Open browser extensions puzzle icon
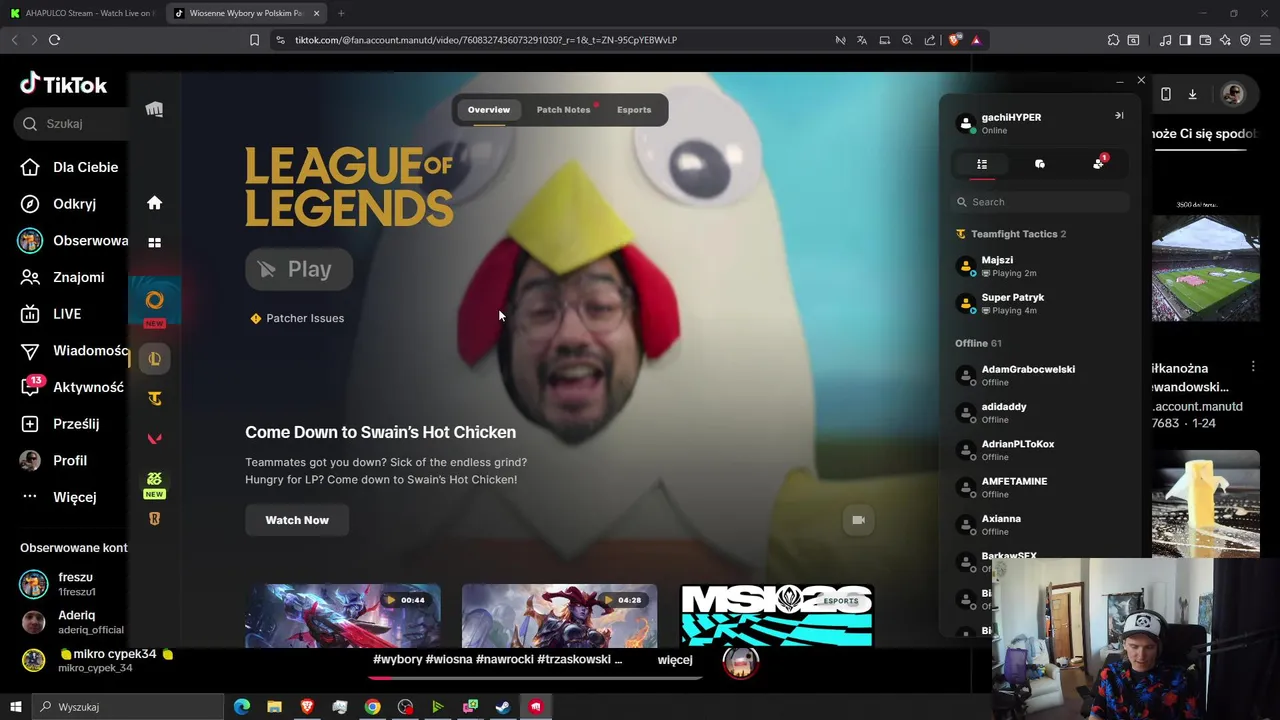Screen dimensions: 1280x720 coord(1113,40)
